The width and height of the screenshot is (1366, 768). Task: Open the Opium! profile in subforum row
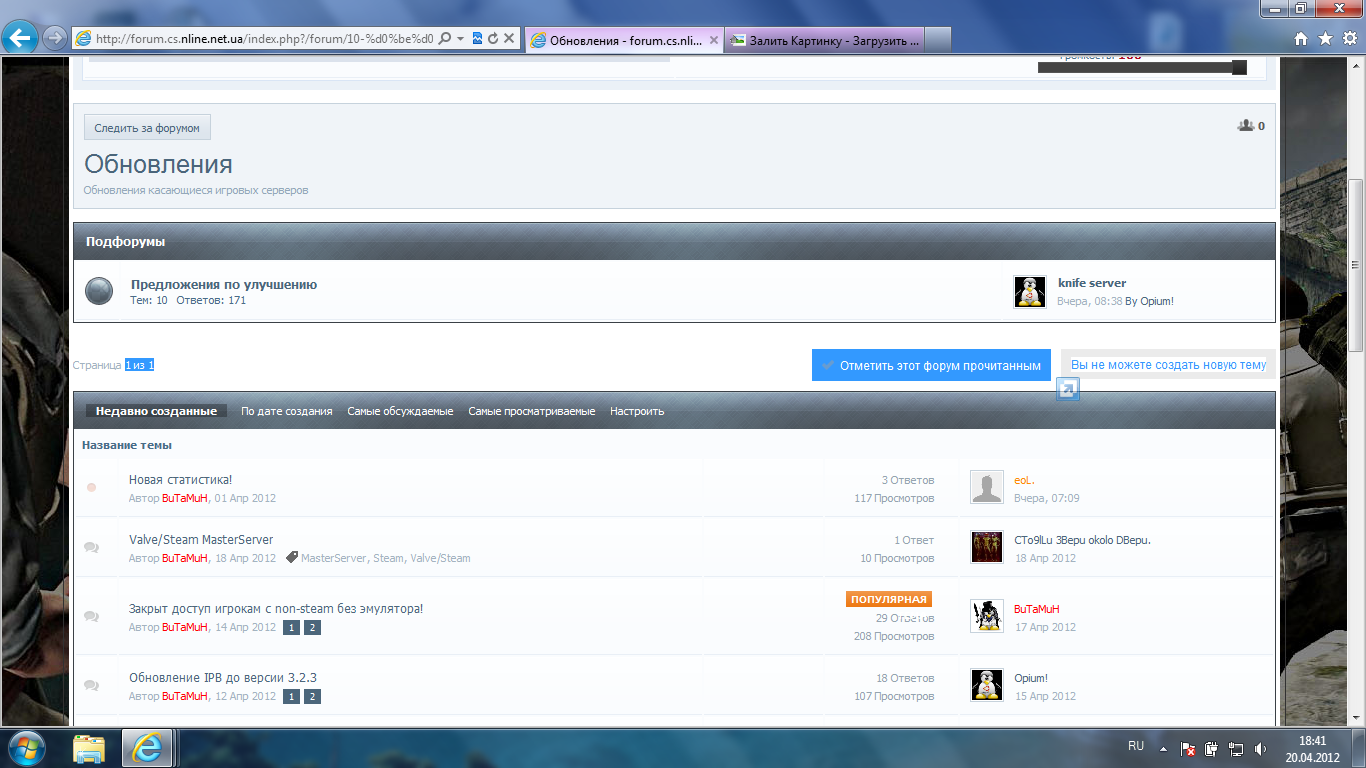coord(1157,301)
